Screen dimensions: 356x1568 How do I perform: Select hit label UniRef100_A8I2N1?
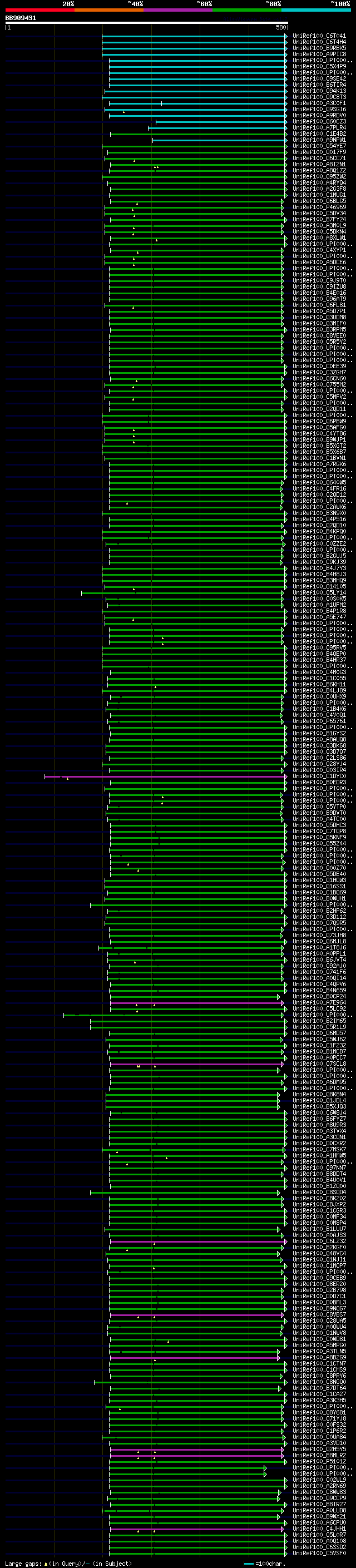(x=319, y=164)
